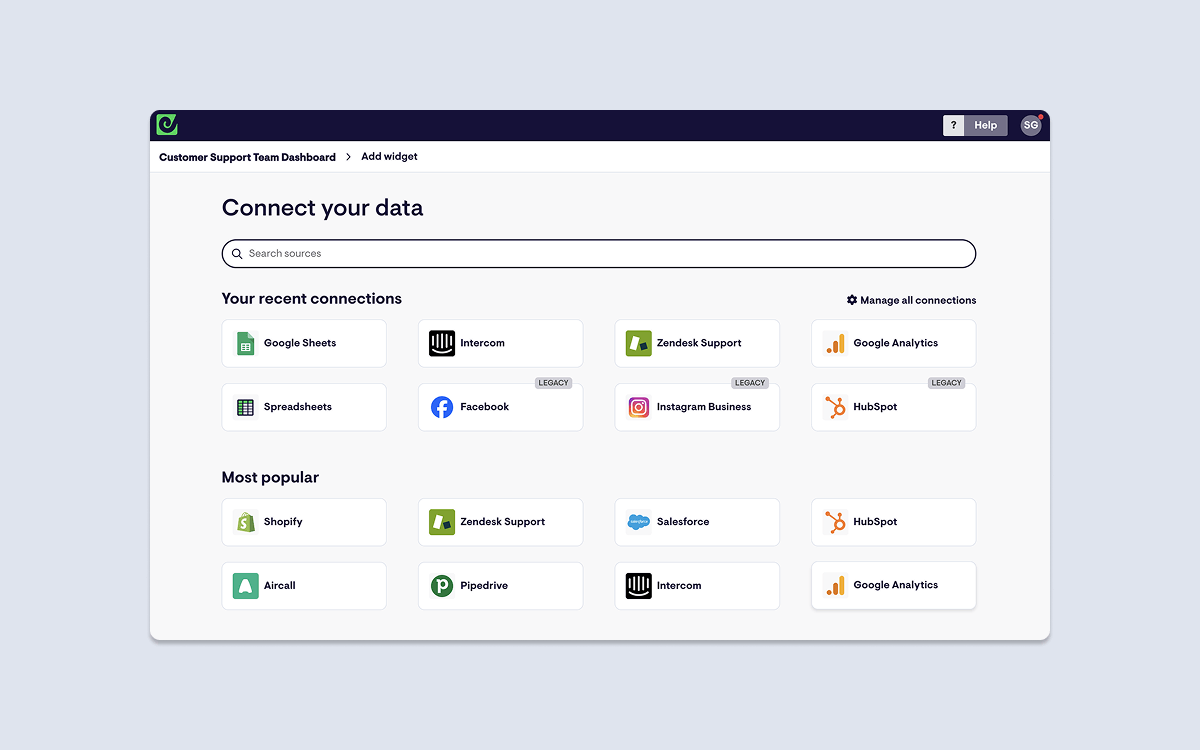Go to Customer Support Team Dashboard breadcrumb
The height and width of the screenshot is (750, 1200).
point(247,157)
